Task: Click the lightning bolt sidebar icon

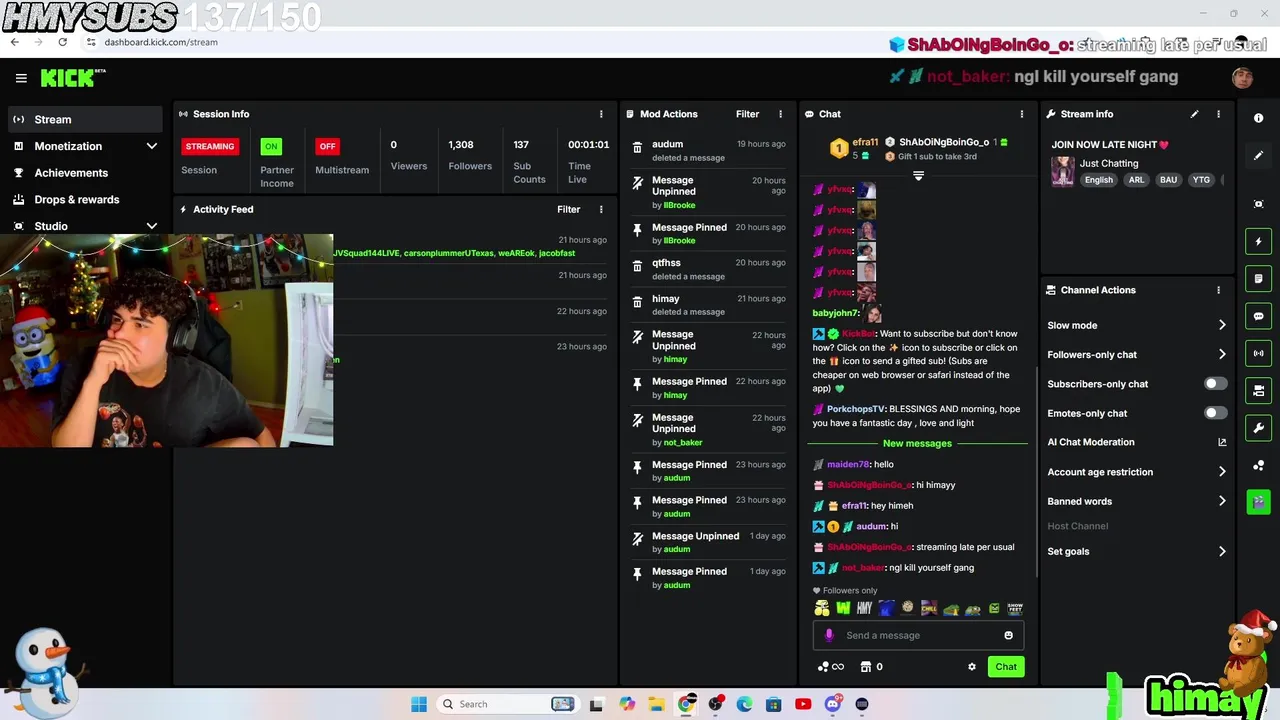Action: pyautogui.click(x=1259, y=241)
